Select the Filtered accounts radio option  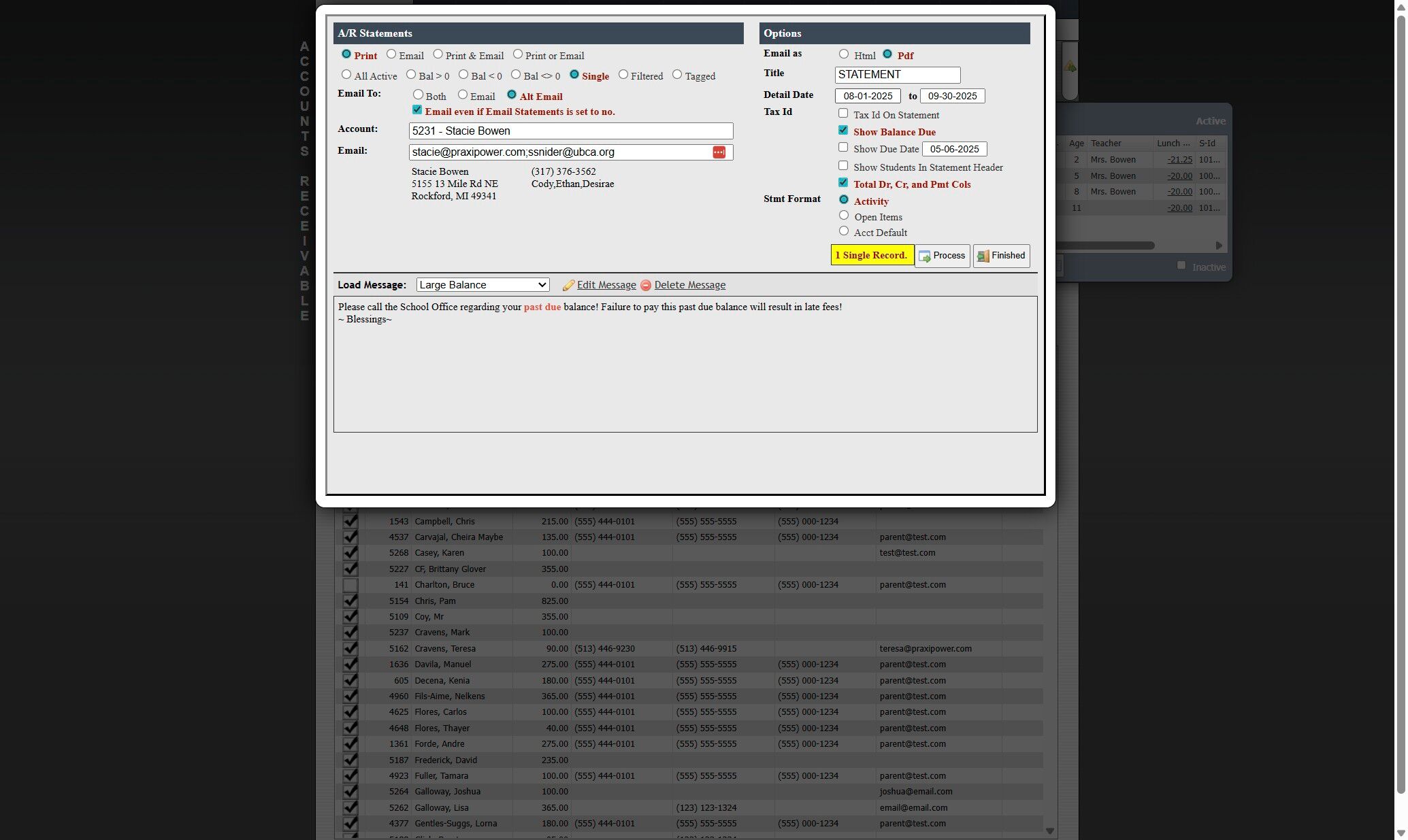click(623, 75)
